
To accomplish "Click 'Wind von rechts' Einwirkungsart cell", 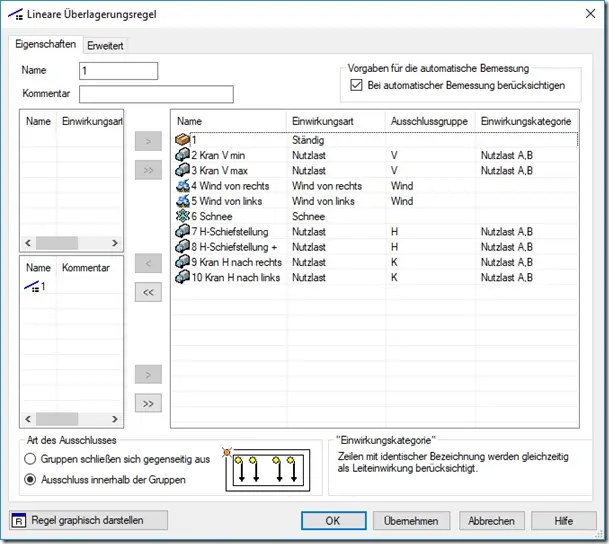I will (x=327, y=186).
